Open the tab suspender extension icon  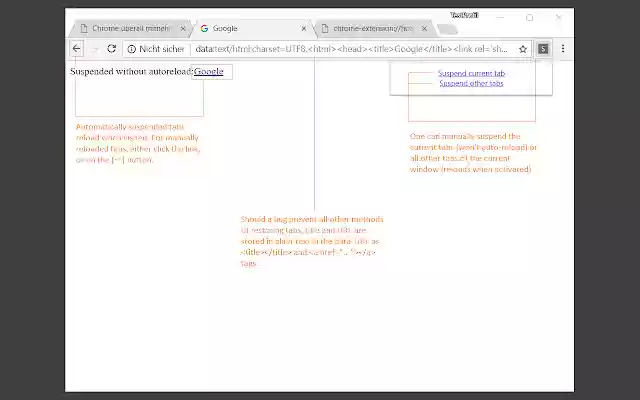543,49
